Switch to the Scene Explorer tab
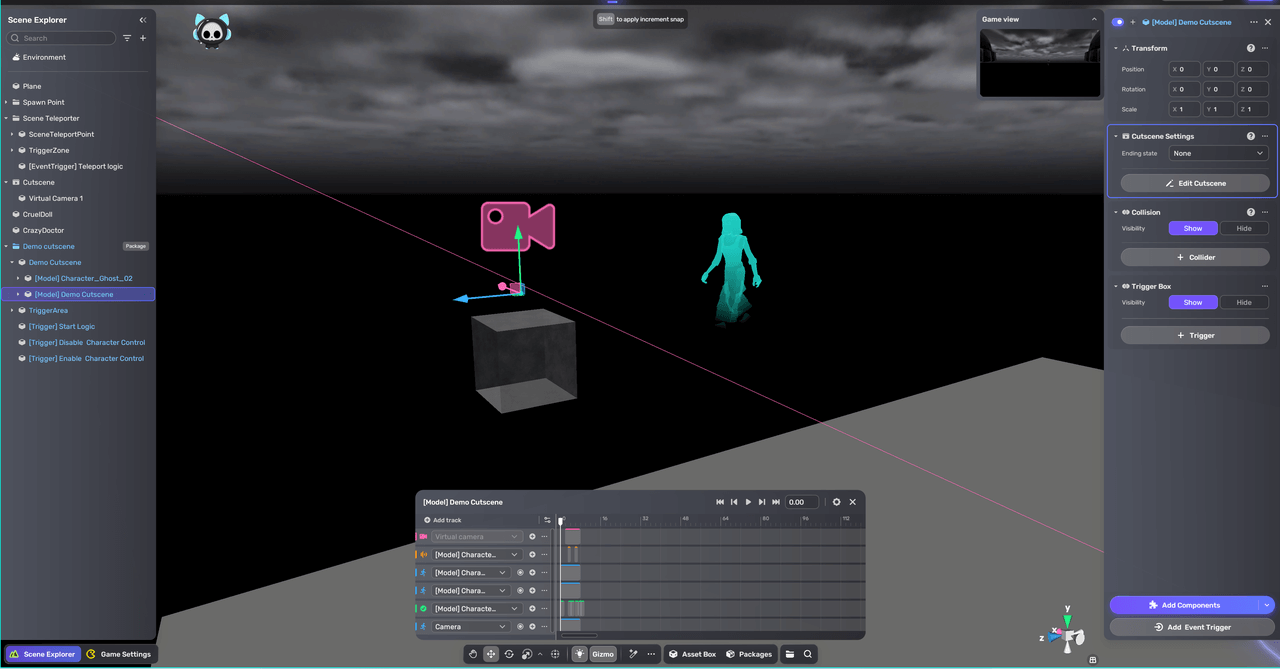This screenshot has width=1280, height=669. coord(42,654)
